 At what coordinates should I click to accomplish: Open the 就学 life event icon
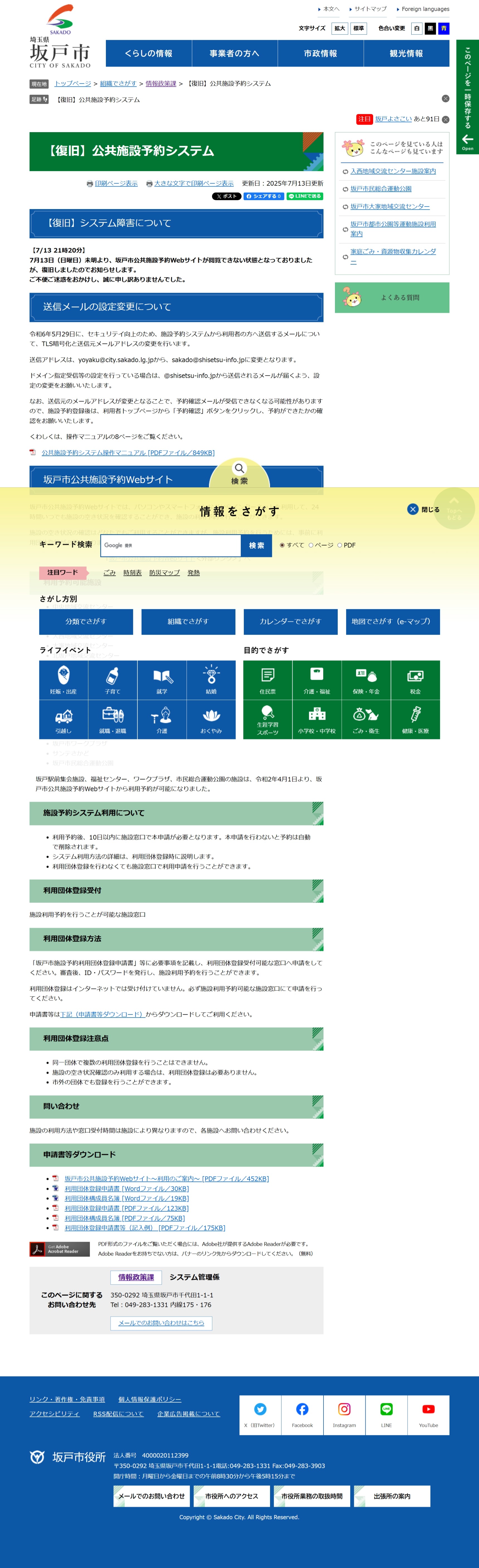[162, 680]
